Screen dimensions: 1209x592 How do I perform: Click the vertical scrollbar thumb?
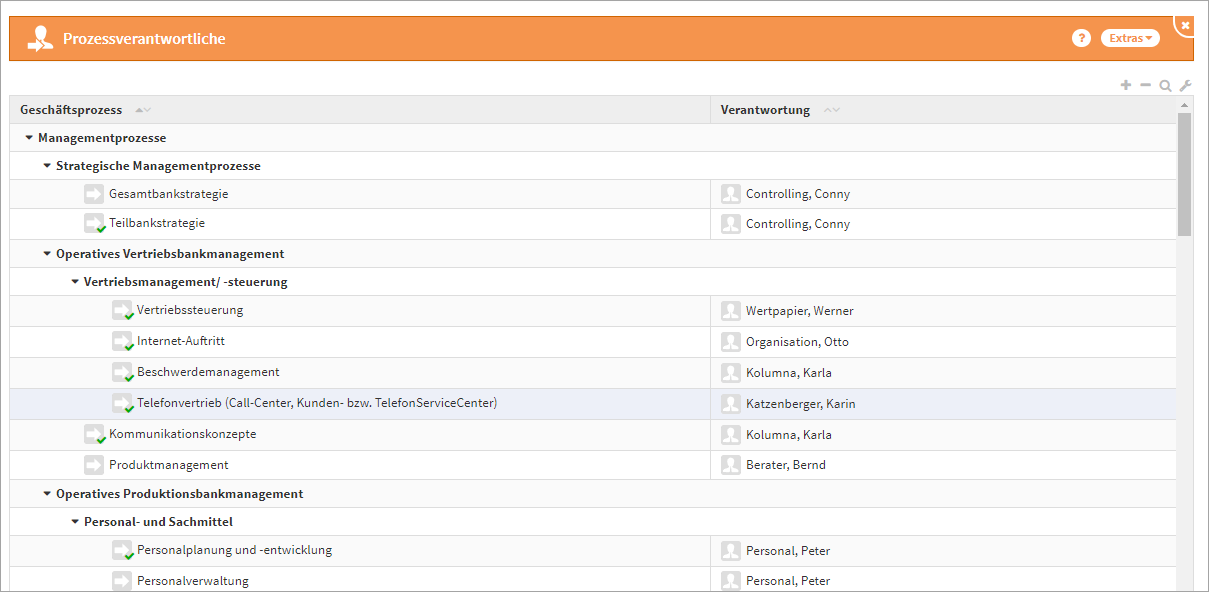[x=1184, y=174]
